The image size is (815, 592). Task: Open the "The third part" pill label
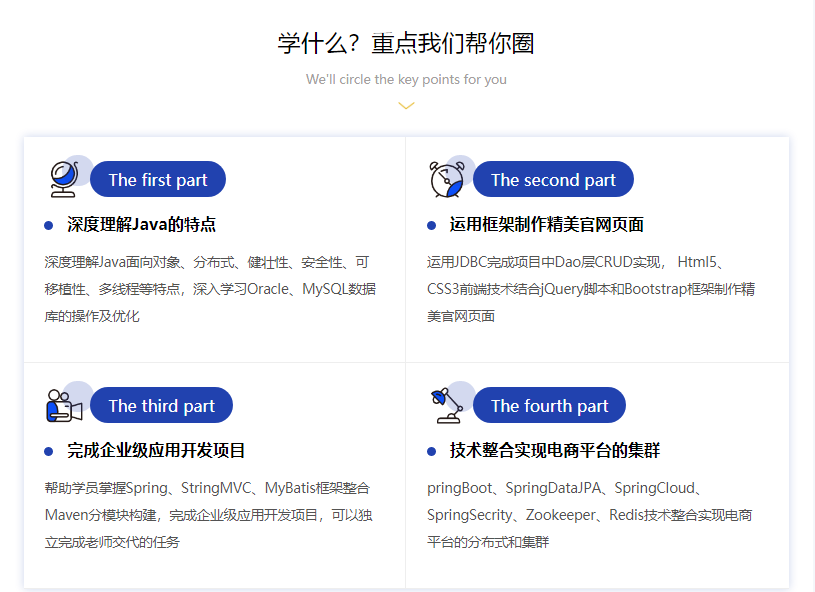pos(161,406)
